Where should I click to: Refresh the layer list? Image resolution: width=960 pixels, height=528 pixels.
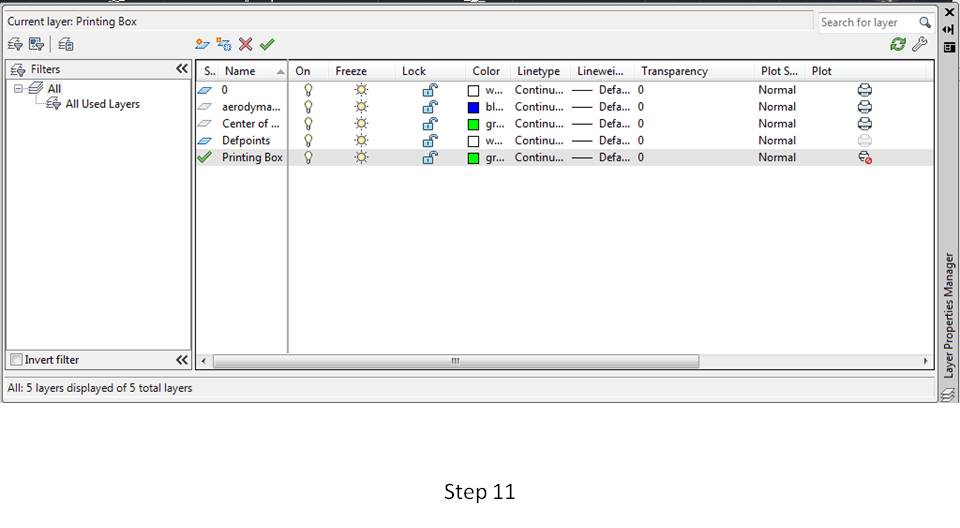(x=898, y=44)
